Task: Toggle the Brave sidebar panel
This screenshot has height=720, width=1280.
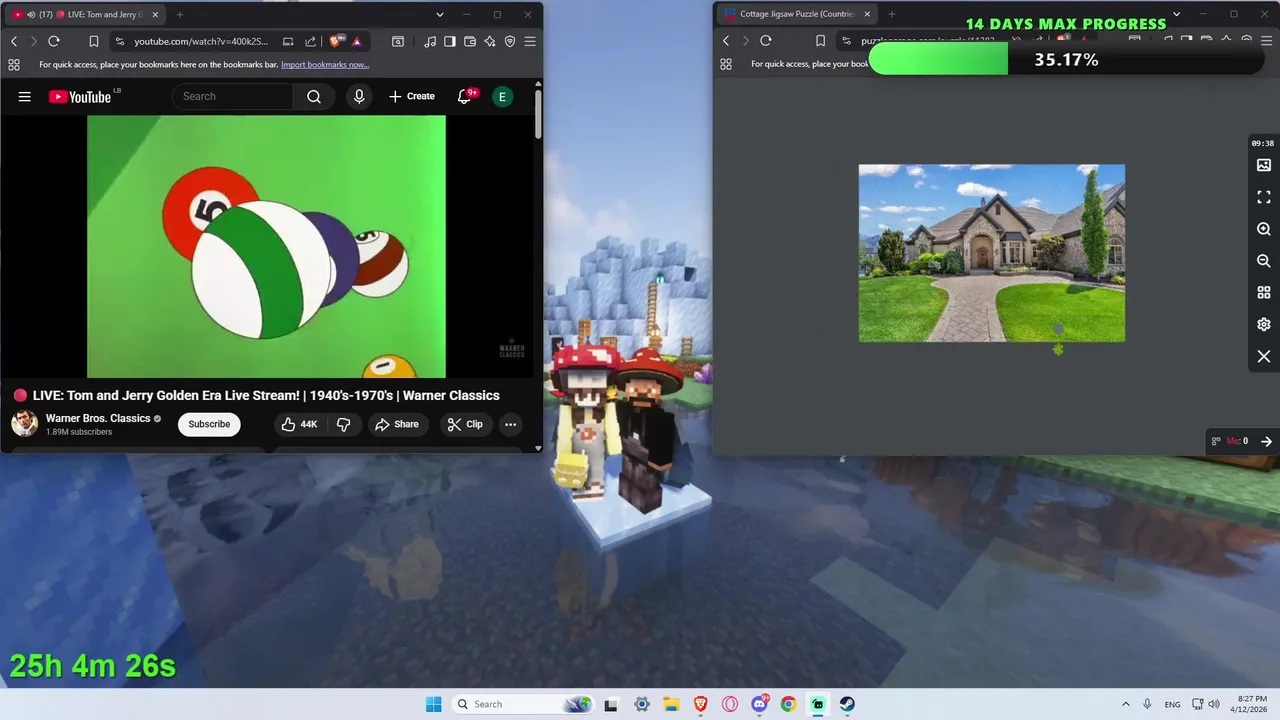Action: pyautogui.click(x=450, y=41)
